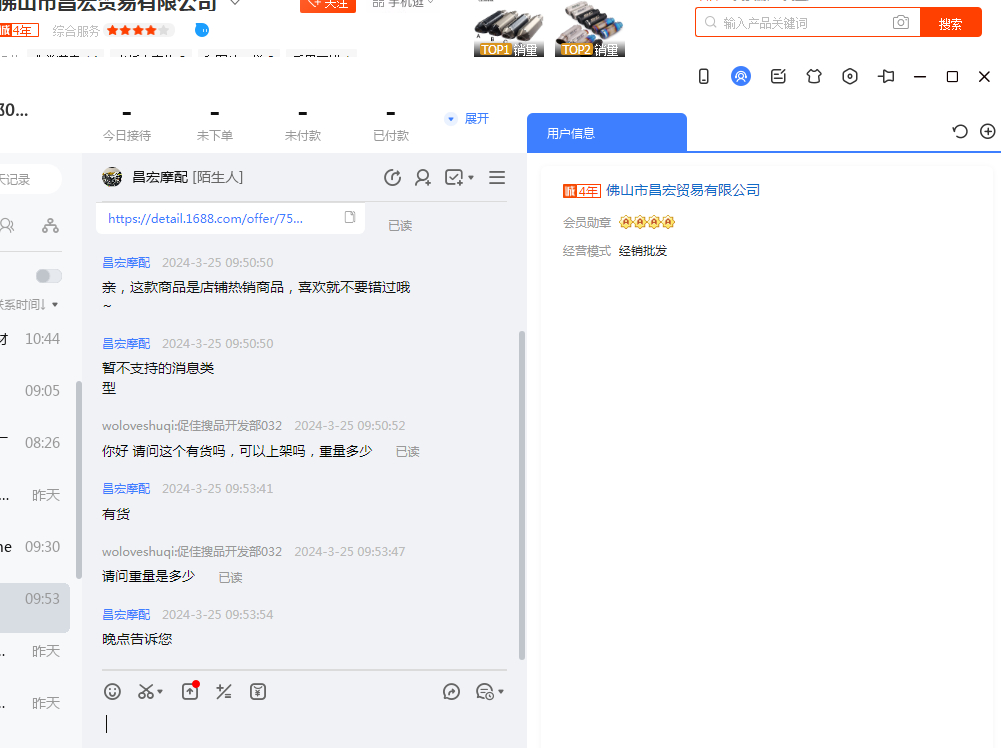Screen dimensions: 1001x748
Task: Select the conversation timed 09:05
Action: tap(35, 391)
